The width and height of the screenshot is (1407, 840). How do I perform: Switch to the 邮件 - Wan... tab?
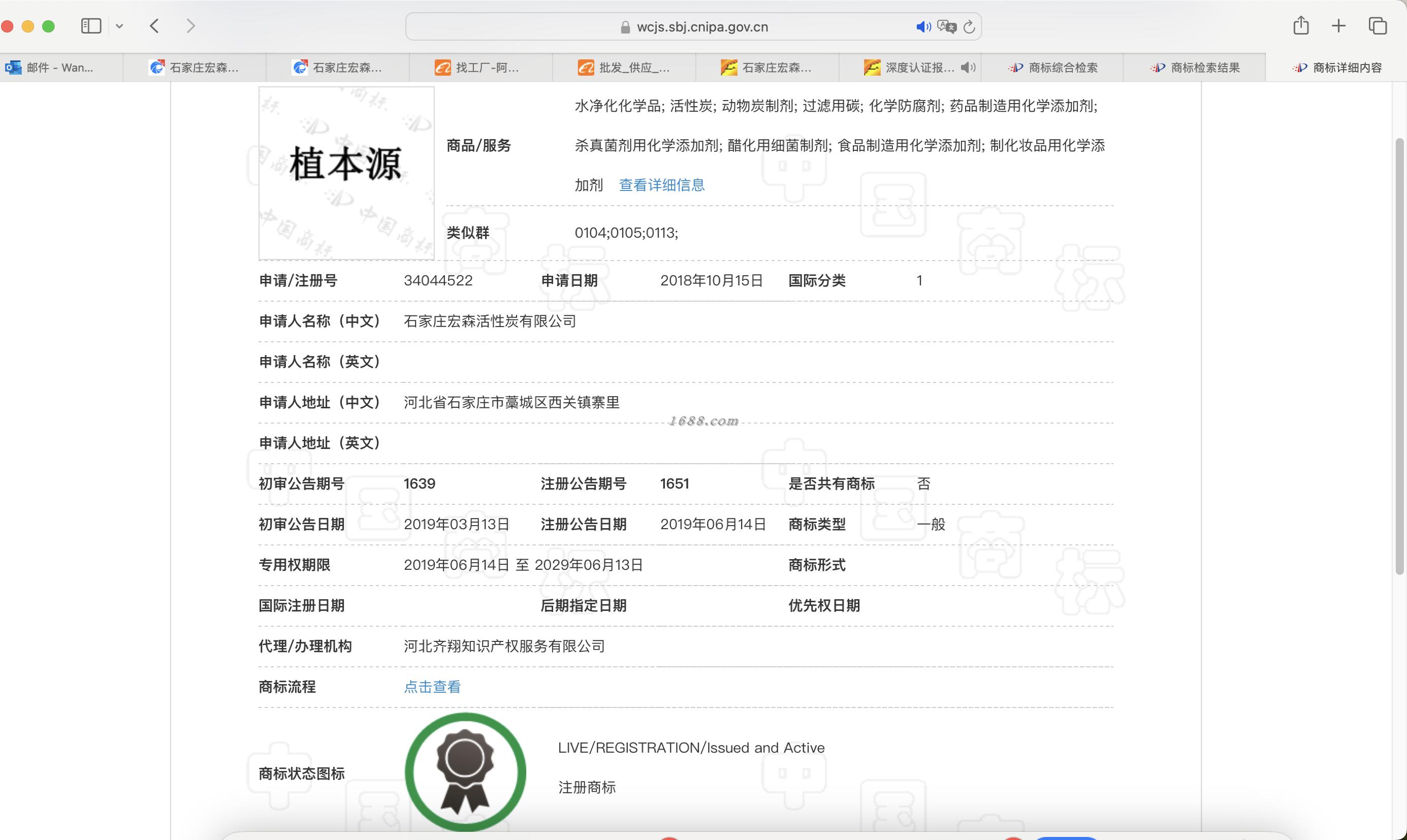pos(59,68)
